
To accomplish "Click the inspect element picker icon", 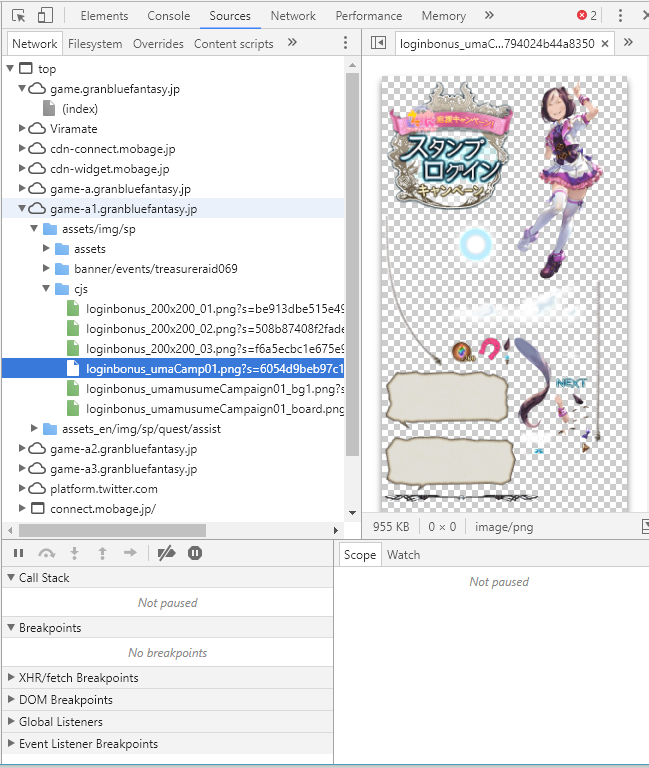I will point(18,16).
